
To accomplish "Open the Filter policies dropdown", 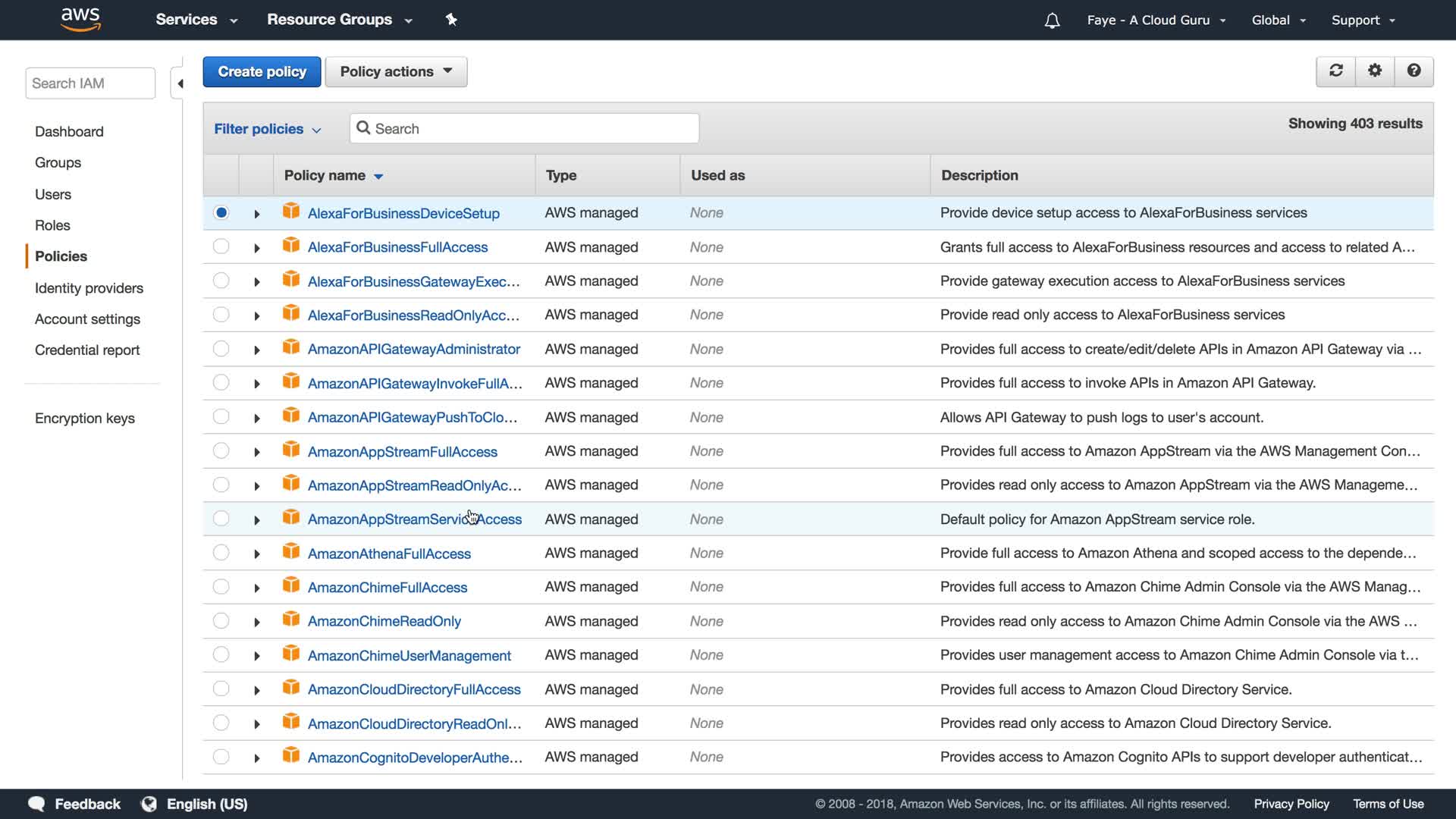I will coord(267,129).
